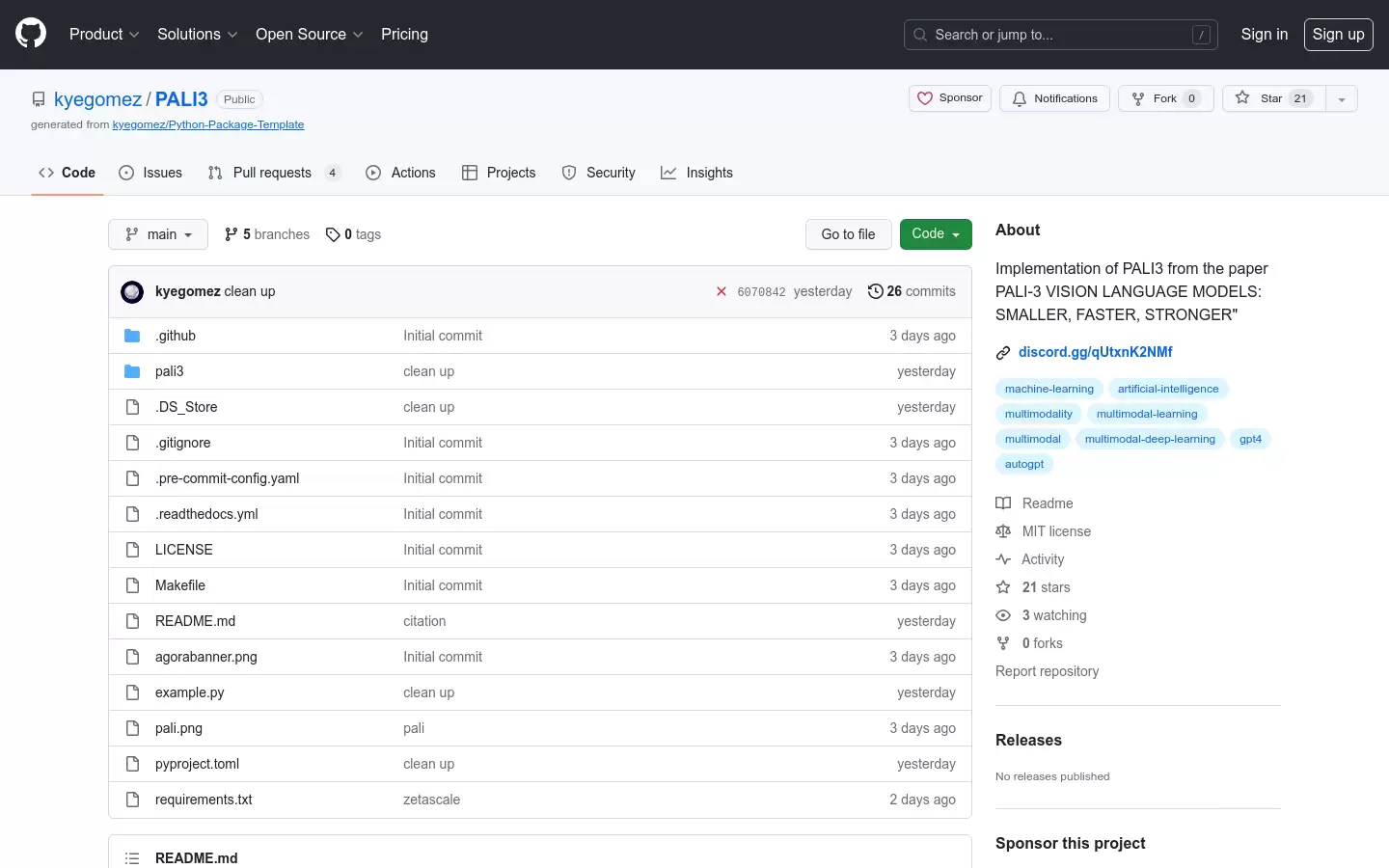Expand the Product menu
Viewport: 1389px width, 868px height.
click(104, 34)
